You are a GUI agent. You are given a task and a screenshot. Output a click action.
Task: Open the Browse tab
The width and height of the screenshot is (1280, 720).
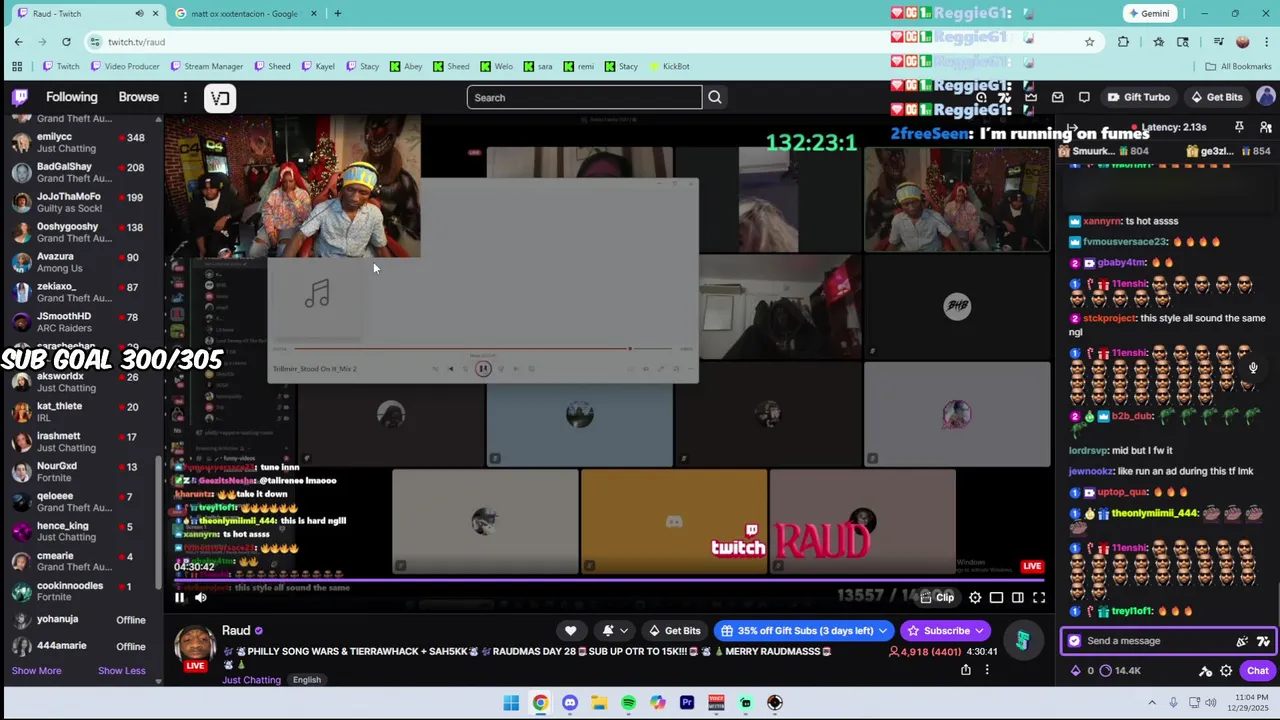tap(139, 97)
